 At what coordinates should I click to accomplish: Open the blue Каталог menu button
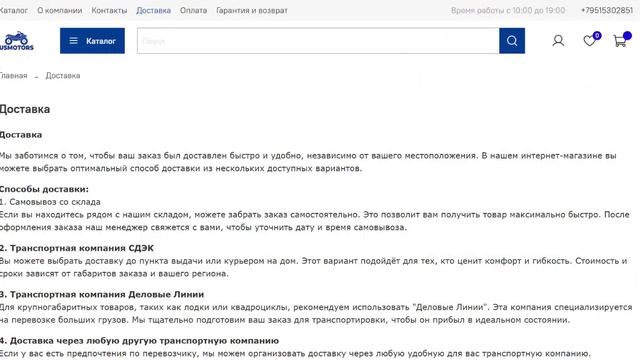[92, 41]
